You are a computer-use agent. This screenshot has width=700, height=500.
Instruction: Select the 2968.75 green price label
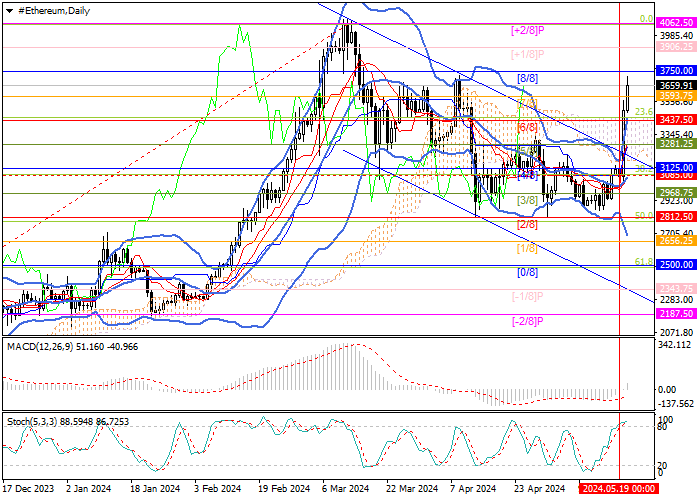pyautogui.click(x=677, y=192)
